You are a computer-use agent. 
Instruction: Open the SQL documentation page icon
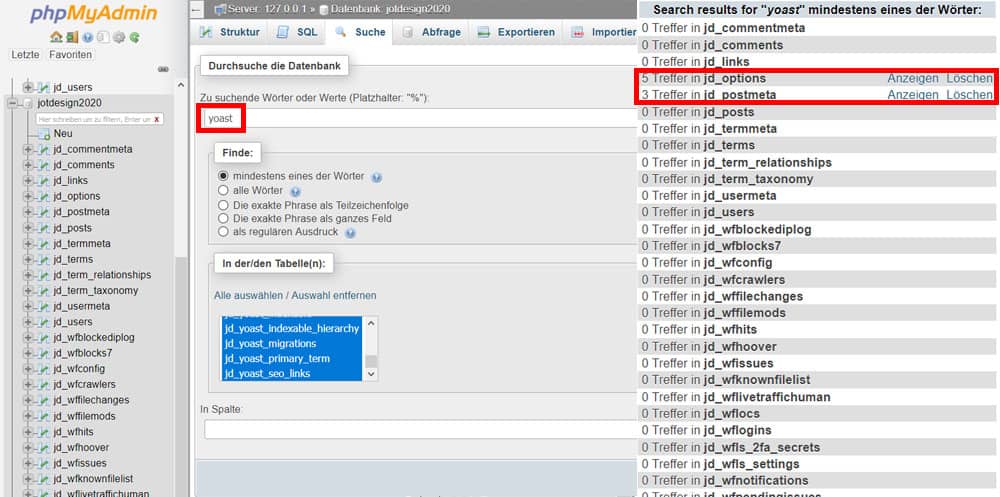click(103, 38)
